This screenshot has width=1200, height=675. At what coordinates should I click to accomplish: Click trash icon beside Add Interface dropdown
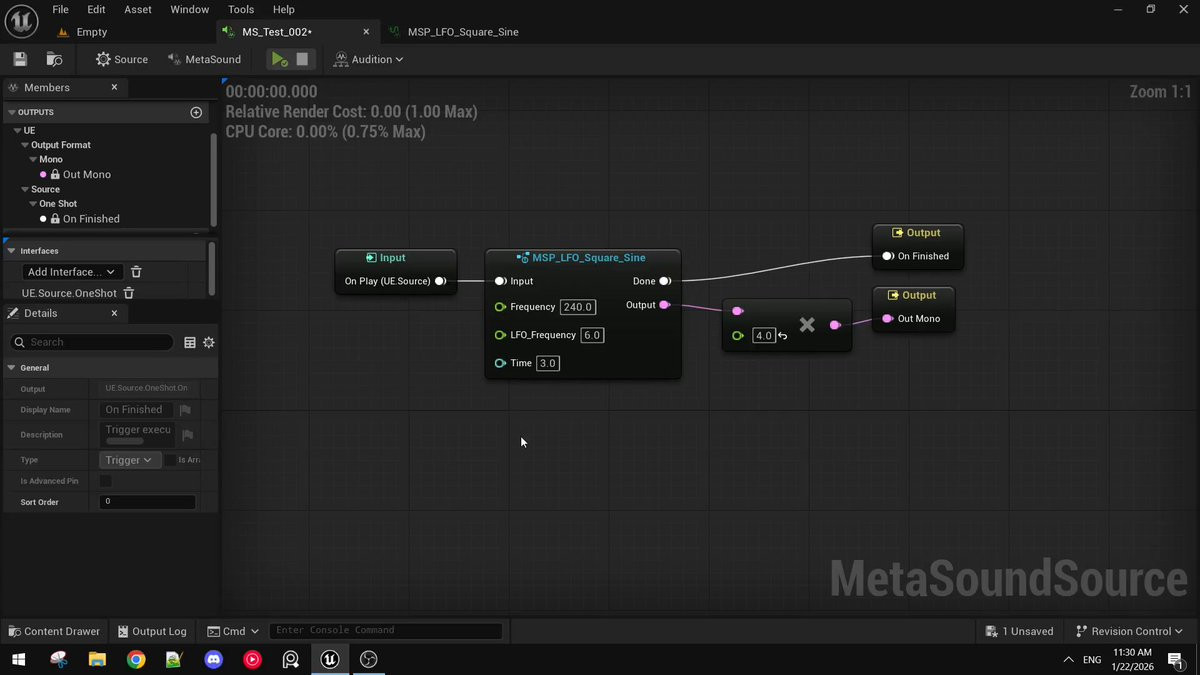[136, 272]
